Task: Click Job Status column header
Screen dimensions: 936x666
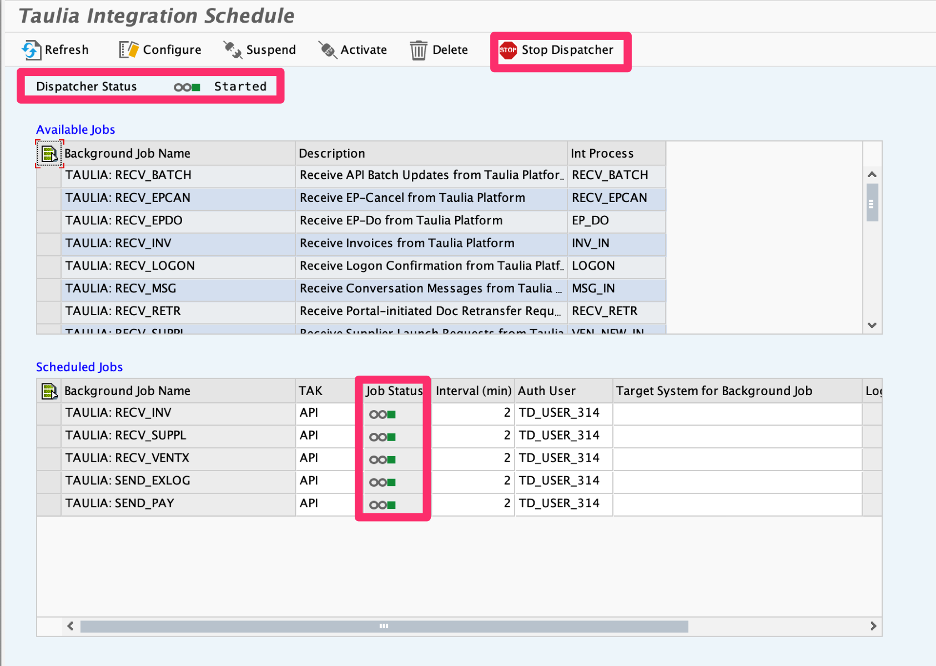Action: [x=394, y=391]
